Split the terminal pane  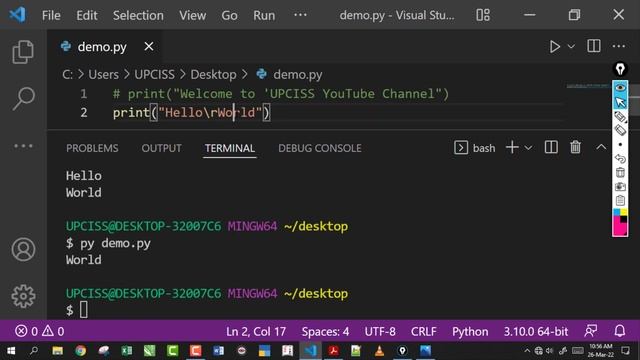pos(551,147)
